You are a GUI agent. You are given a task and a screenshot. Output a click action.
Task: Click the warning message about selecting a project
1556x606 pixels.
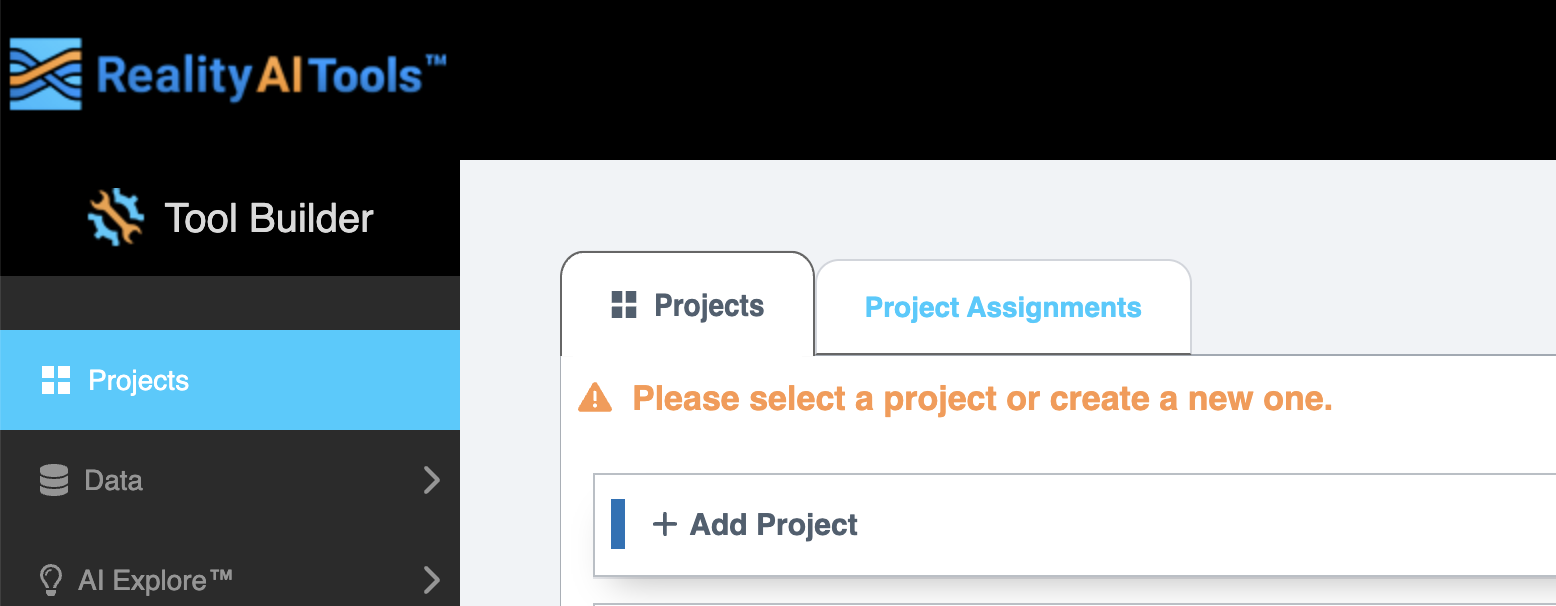(x=982, y=397)
